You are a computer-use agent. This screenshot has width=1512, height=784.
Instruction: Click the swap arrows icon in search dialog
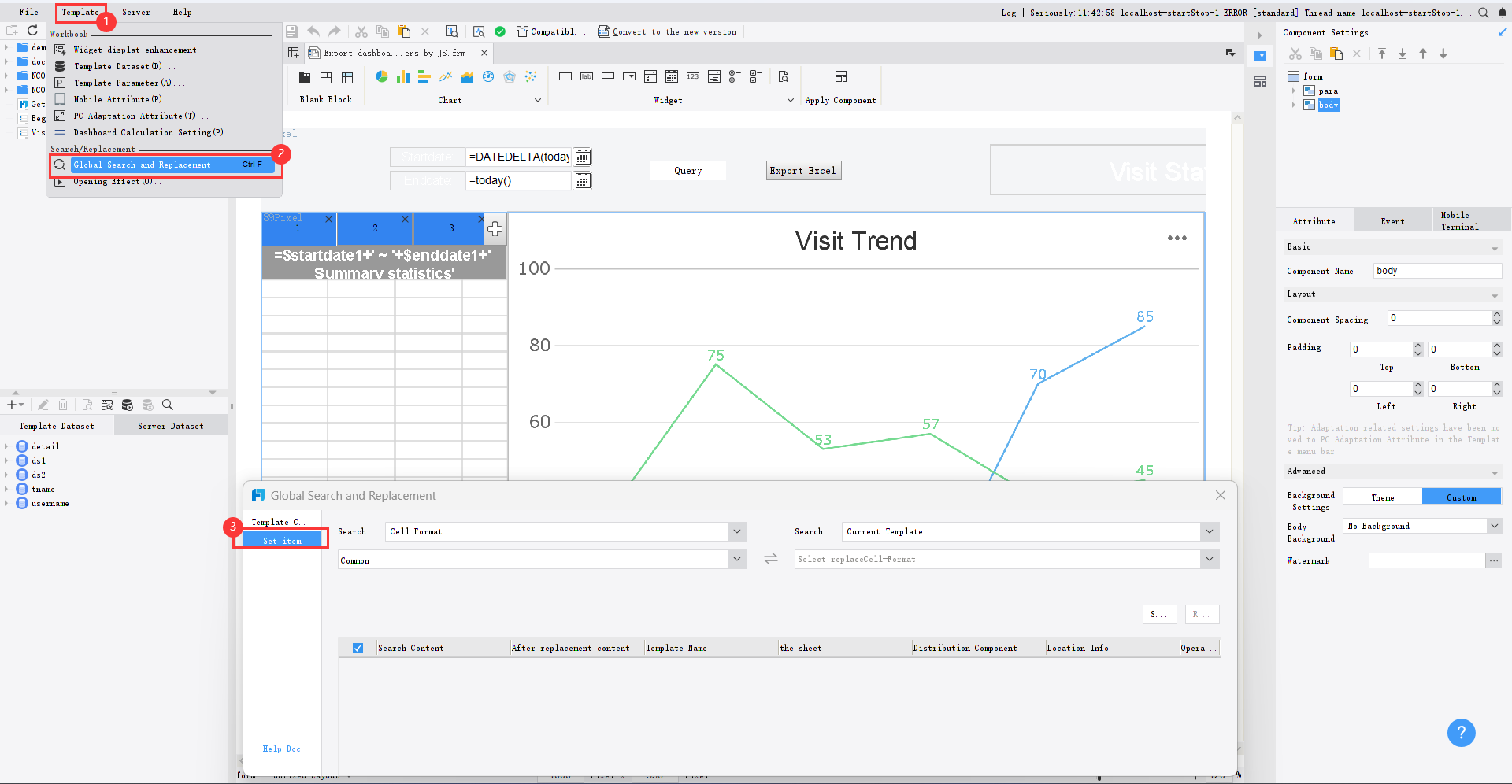(x=771, y=559)
